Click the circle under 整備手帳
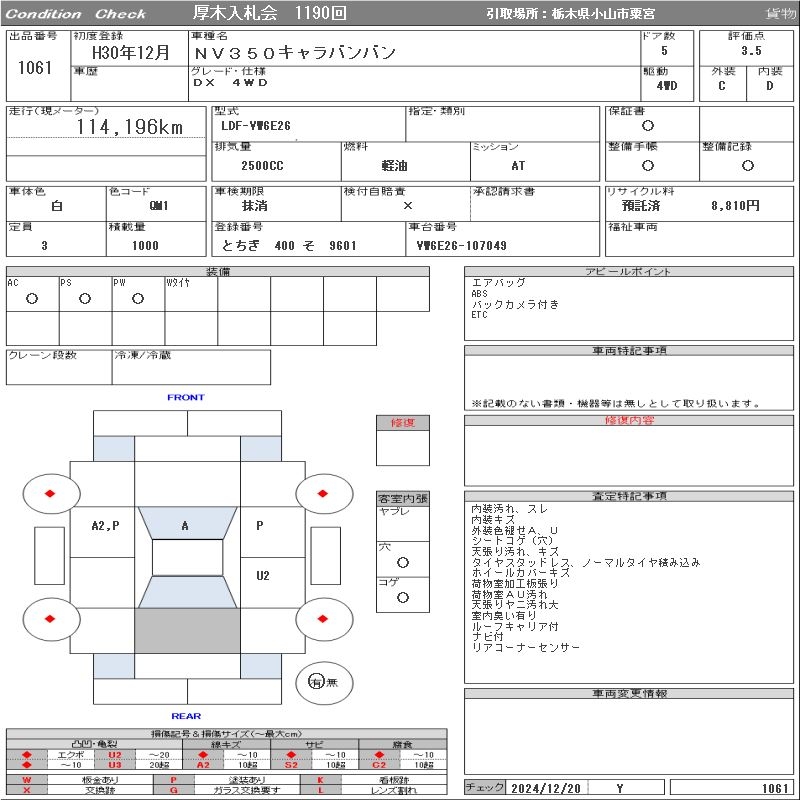The width and height of the screenshot is (800, 800). [648, 165]
